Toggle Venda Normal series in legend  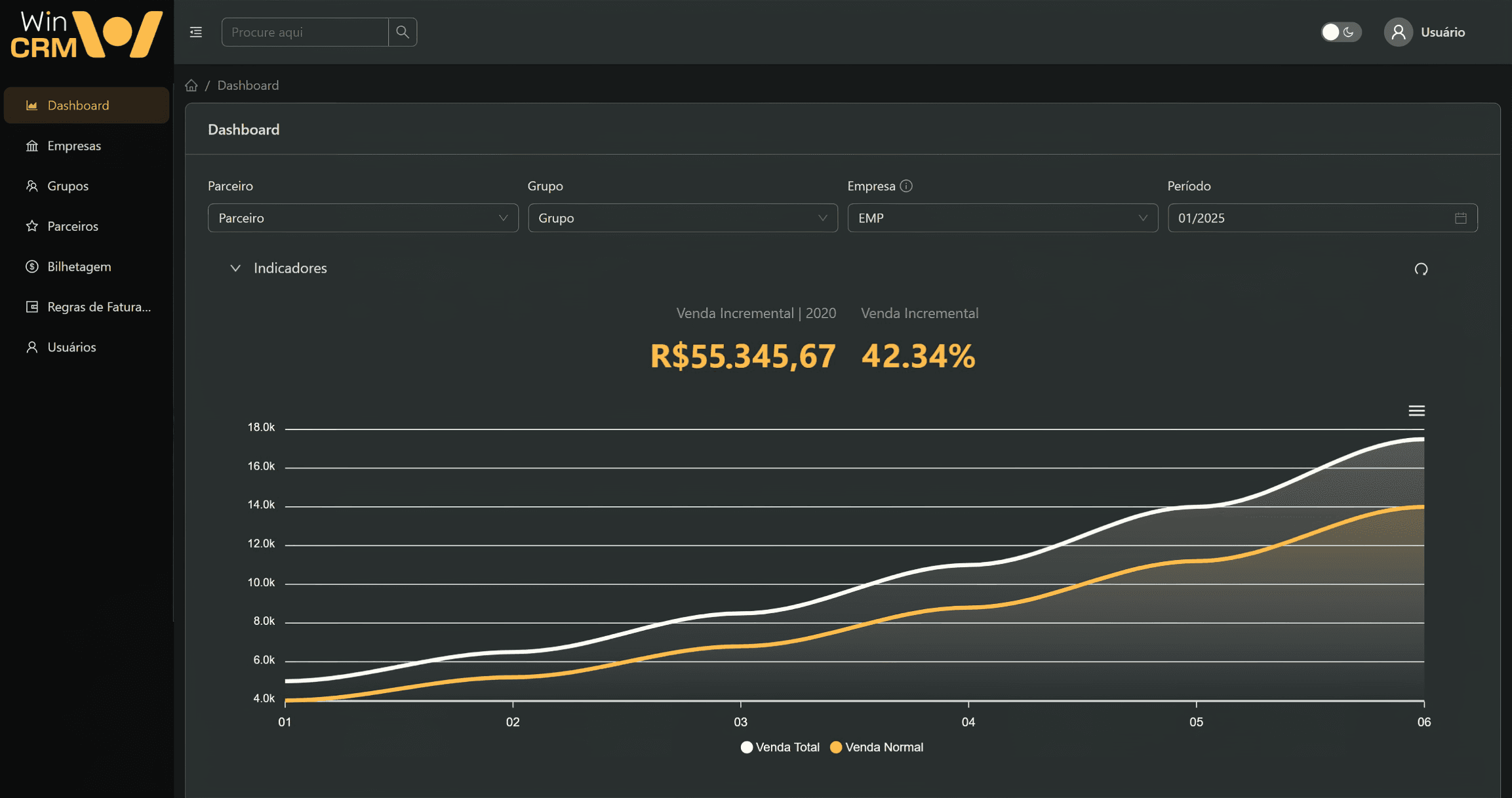coord(877,748)
